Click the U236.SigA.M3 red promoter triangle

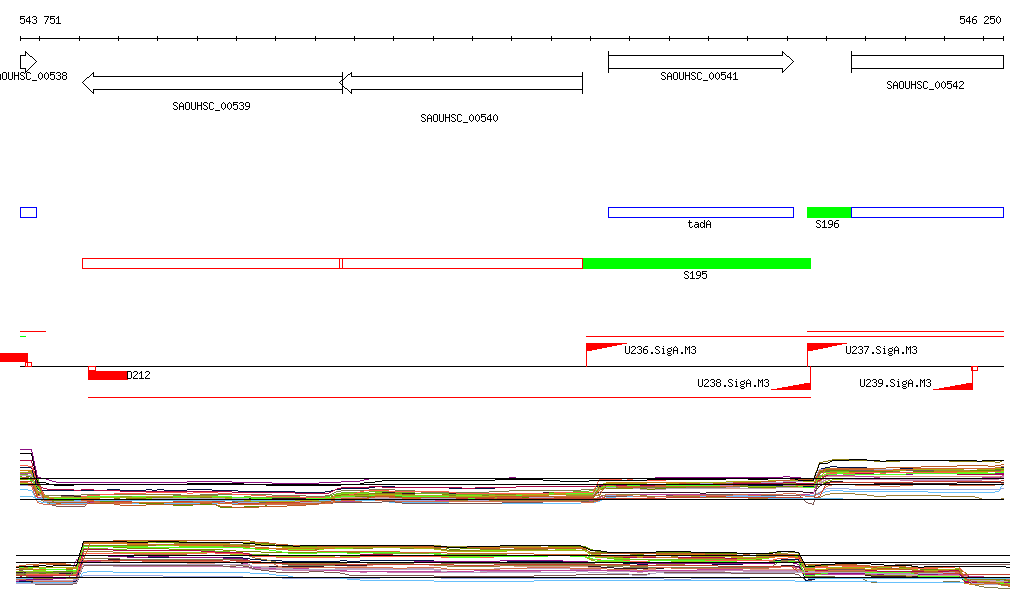click(603, 348)
